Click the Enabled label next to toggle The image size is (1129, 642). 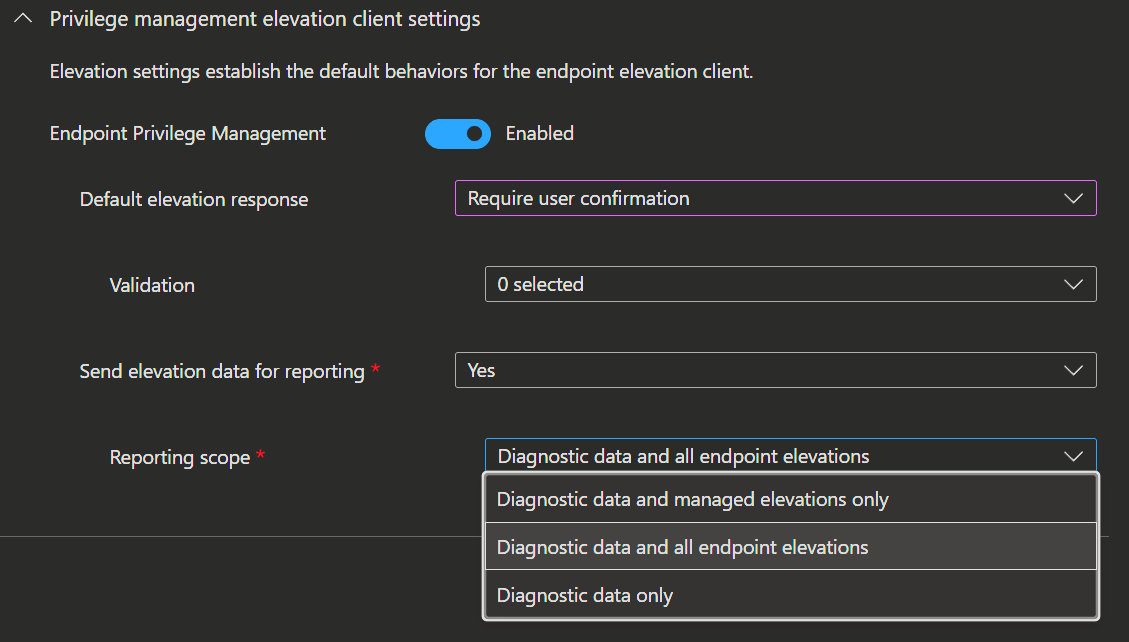pos(539,133)
